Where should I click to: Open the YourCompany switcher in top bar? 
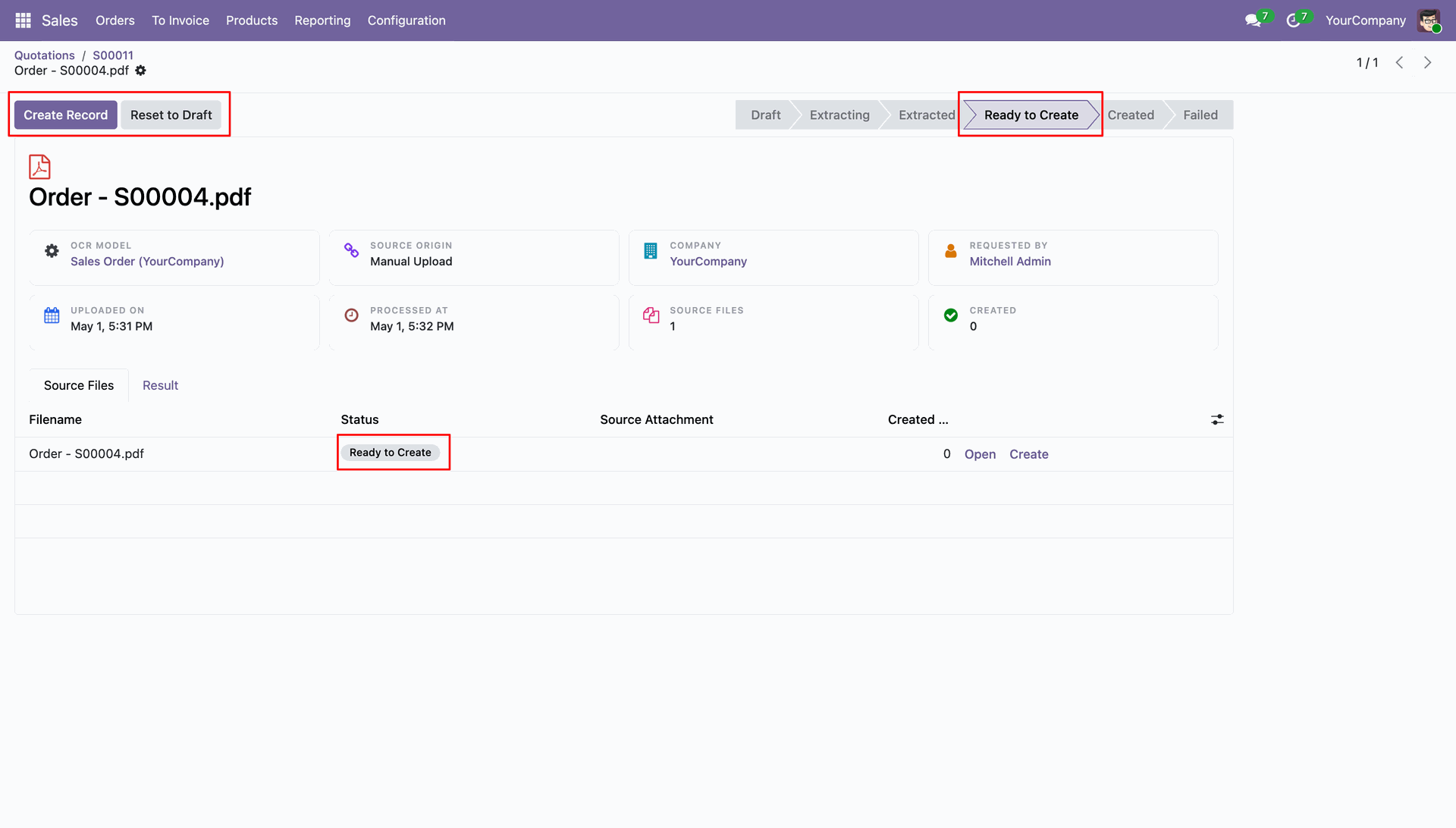tap(1365, 20)
